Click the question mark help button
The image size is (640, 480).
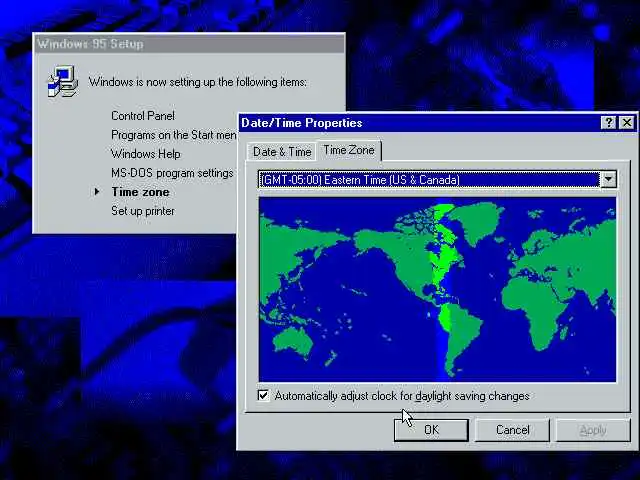click(x=608, y=123)
